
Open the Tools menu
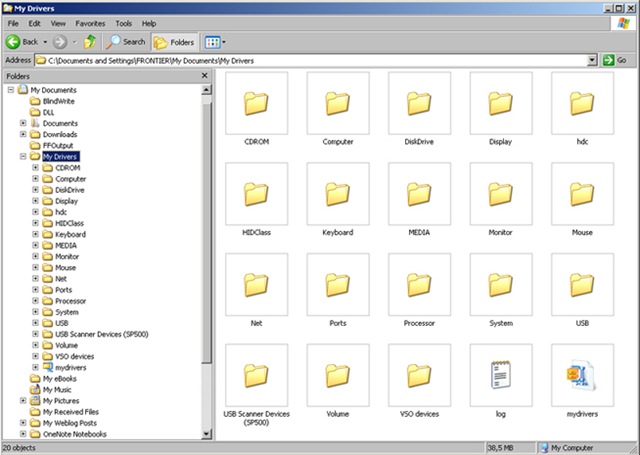(123, 24)
